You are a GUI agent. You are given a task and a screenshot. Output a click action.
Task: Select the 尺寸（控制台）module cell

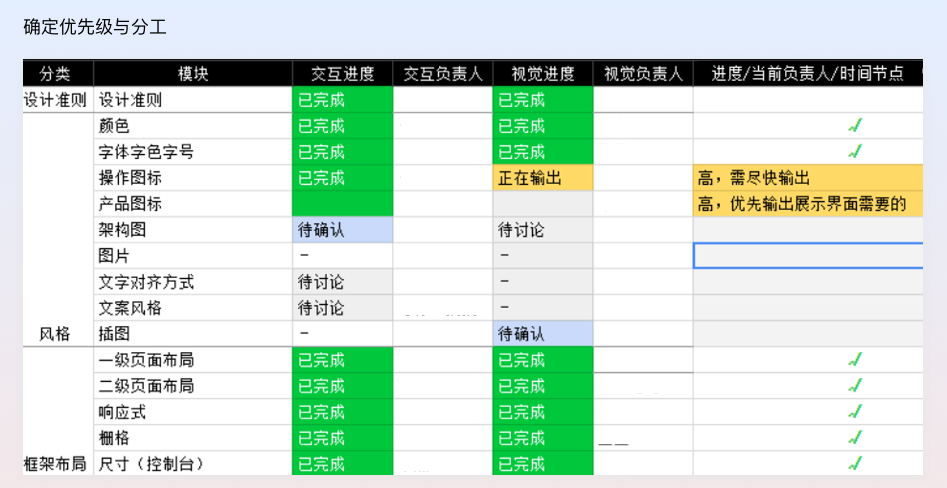[x=193, y=463]
